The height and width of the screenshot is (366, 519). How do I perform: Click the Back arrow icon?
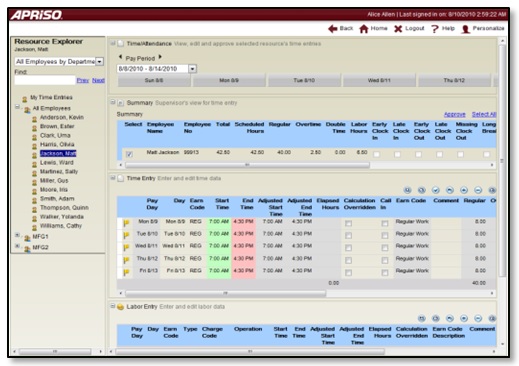tap(332, 29)
